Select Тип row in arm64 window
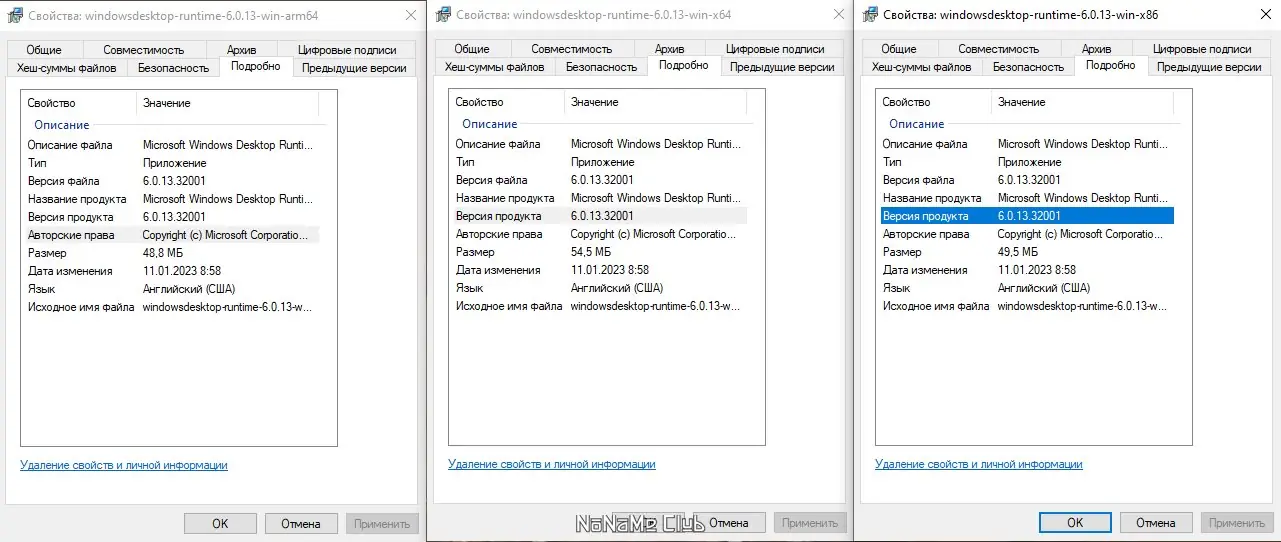The height and width of the screenshot is (542, 1281). [x=171, y=163]
